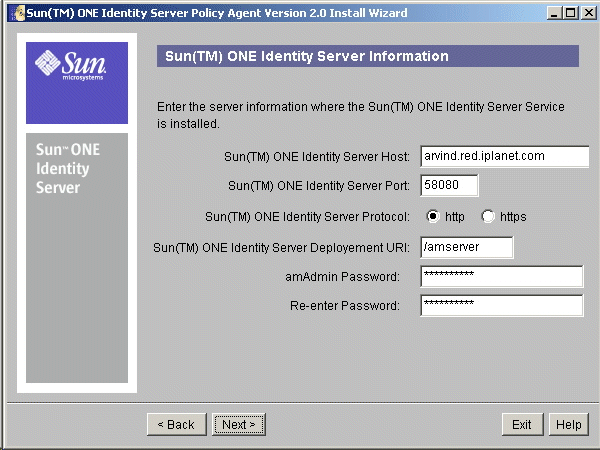Click the 'Sun(TM) ONE Identity Server Protocol:' label
Image resolution: width=600 pixels, height=450 pixels.
pyautogui.click(x=307, y=217)
